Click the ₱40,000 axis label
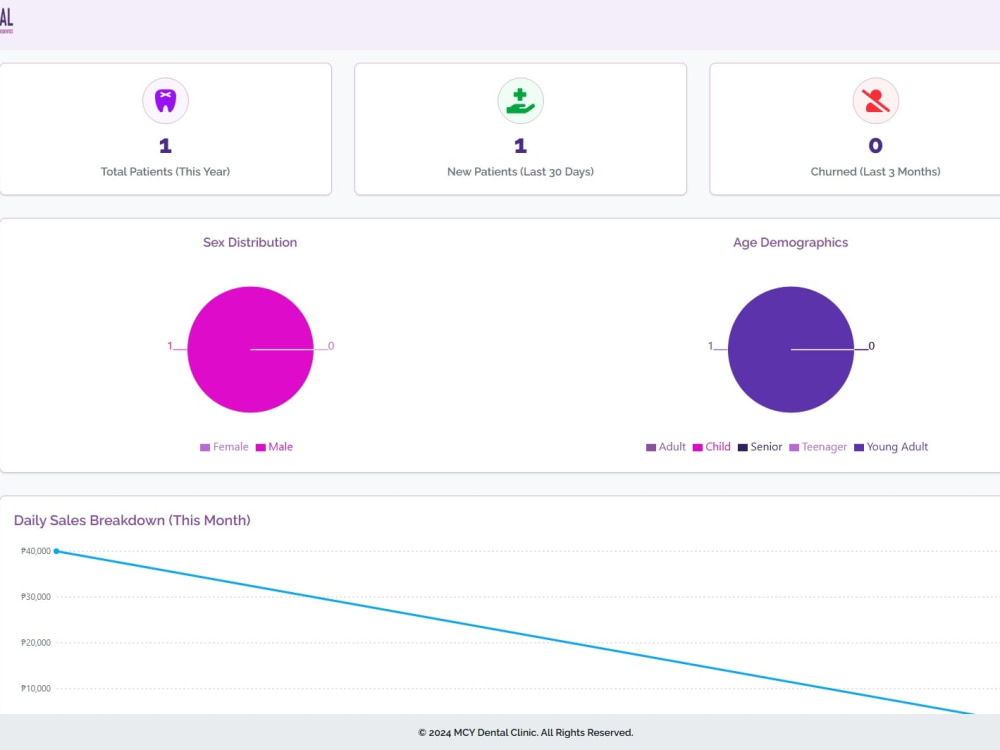 click(x=36, y=551)
